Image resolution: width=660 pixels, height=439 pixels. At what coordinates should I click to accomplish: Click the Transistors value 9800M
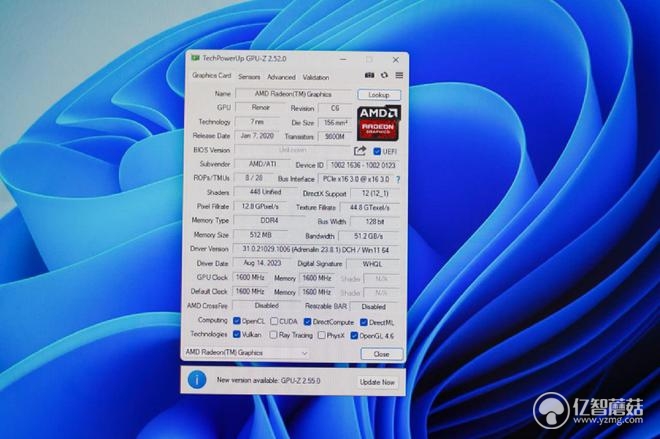click(335, 136)
